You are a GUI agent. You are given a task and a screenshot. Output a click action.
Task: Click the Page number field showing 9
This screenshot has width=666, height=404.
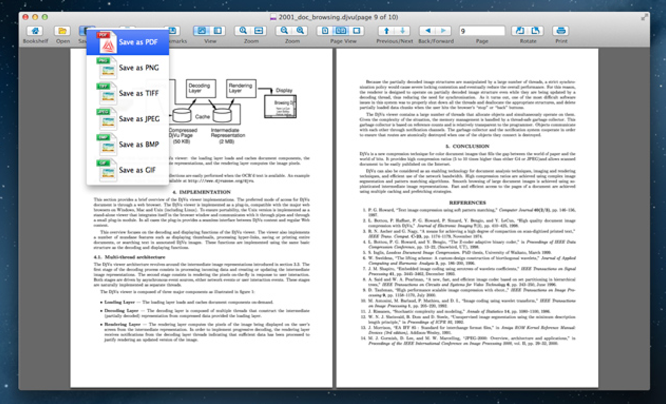[482, 31]
